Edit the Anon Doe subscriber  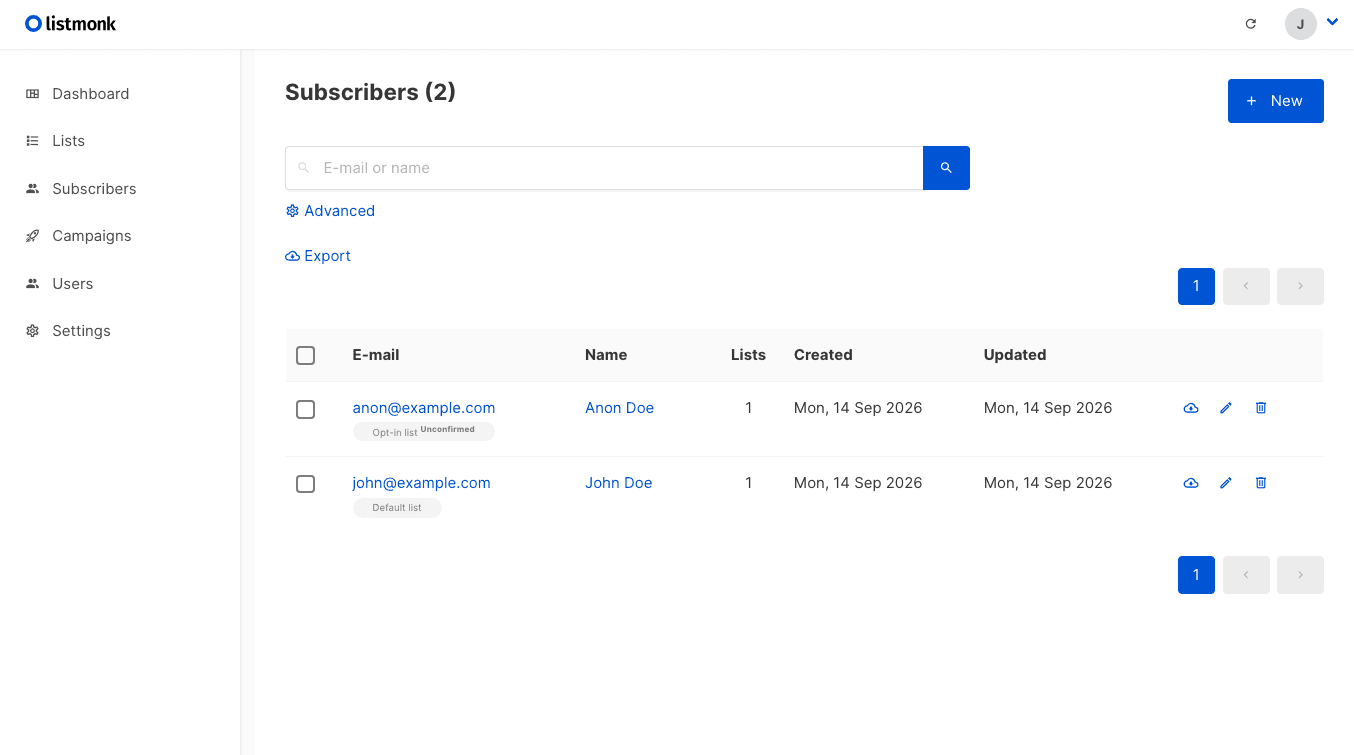[x=1226, y=408]
